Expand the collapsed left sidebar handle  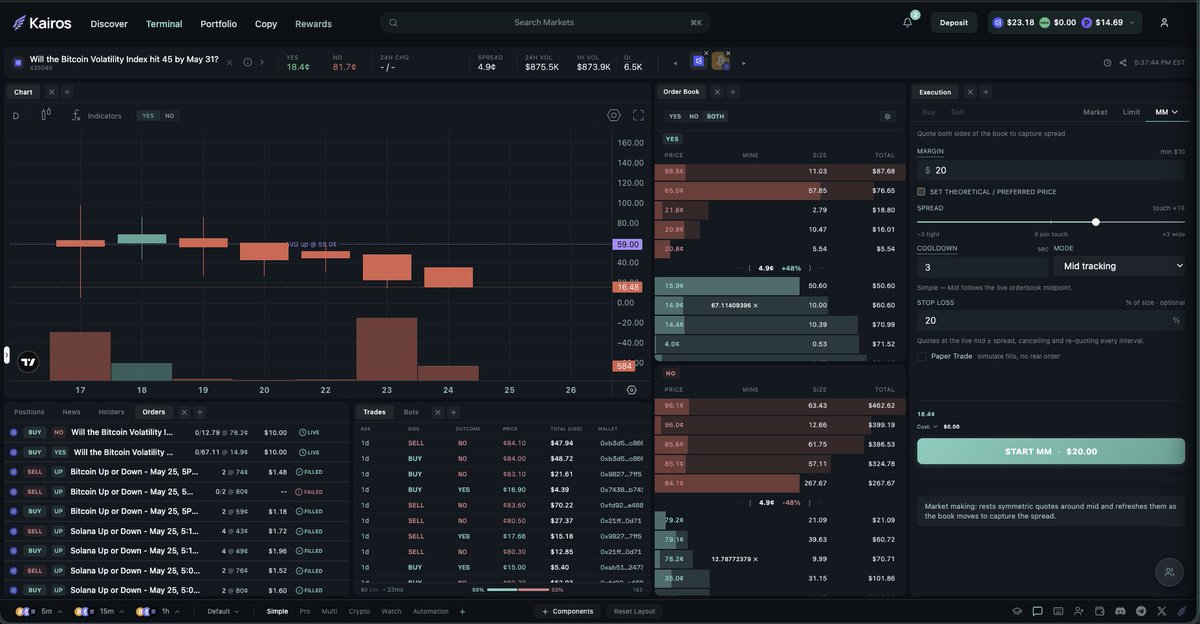click(x=6, y=355)
